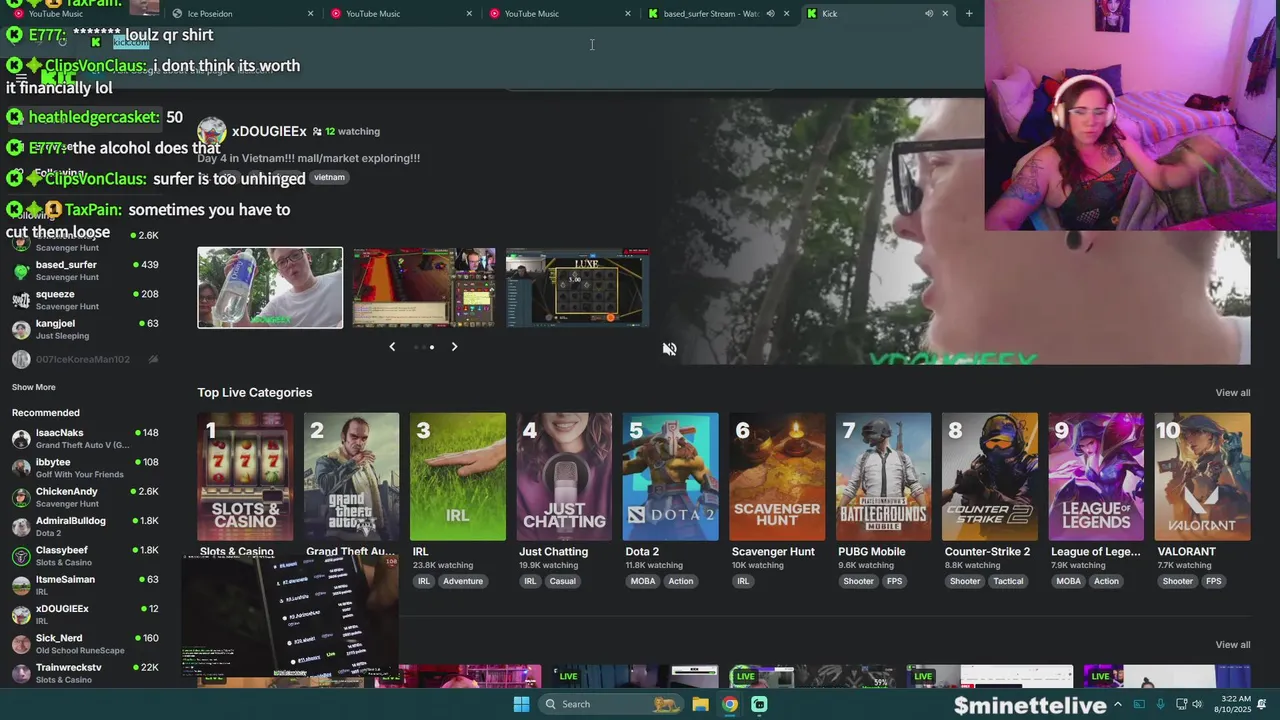Open the PUBG Mobile Shooter tag
The image size is (1280, 720).
click(x=858, y=581)
